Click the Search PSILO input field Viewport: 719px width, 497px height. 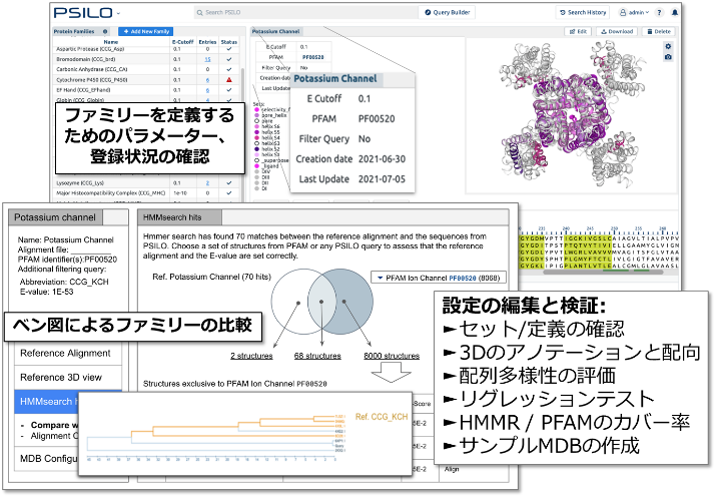(306, 12)
